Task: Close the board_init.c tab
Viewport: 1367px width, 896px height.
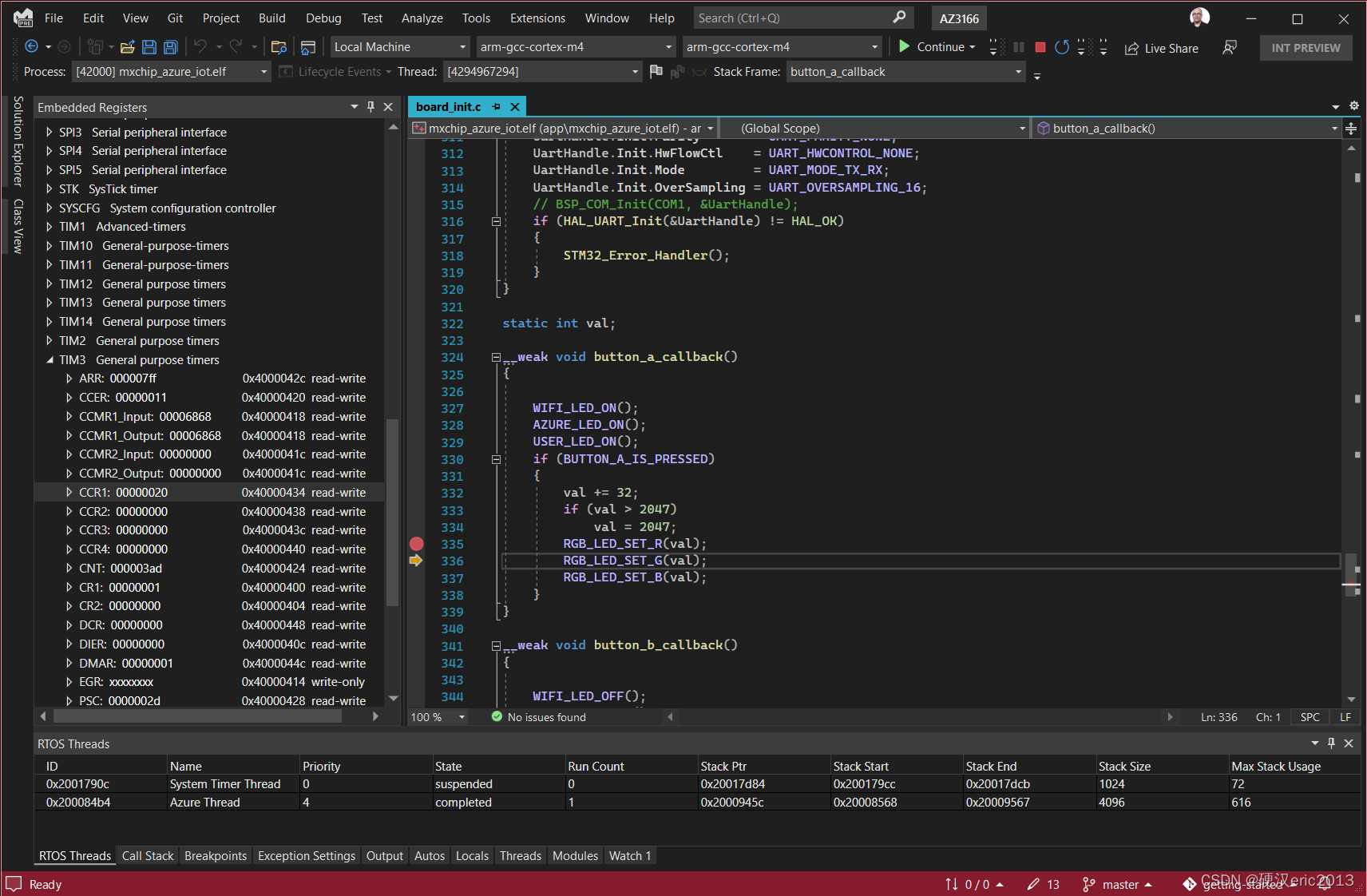Action: tap(515, 107)
